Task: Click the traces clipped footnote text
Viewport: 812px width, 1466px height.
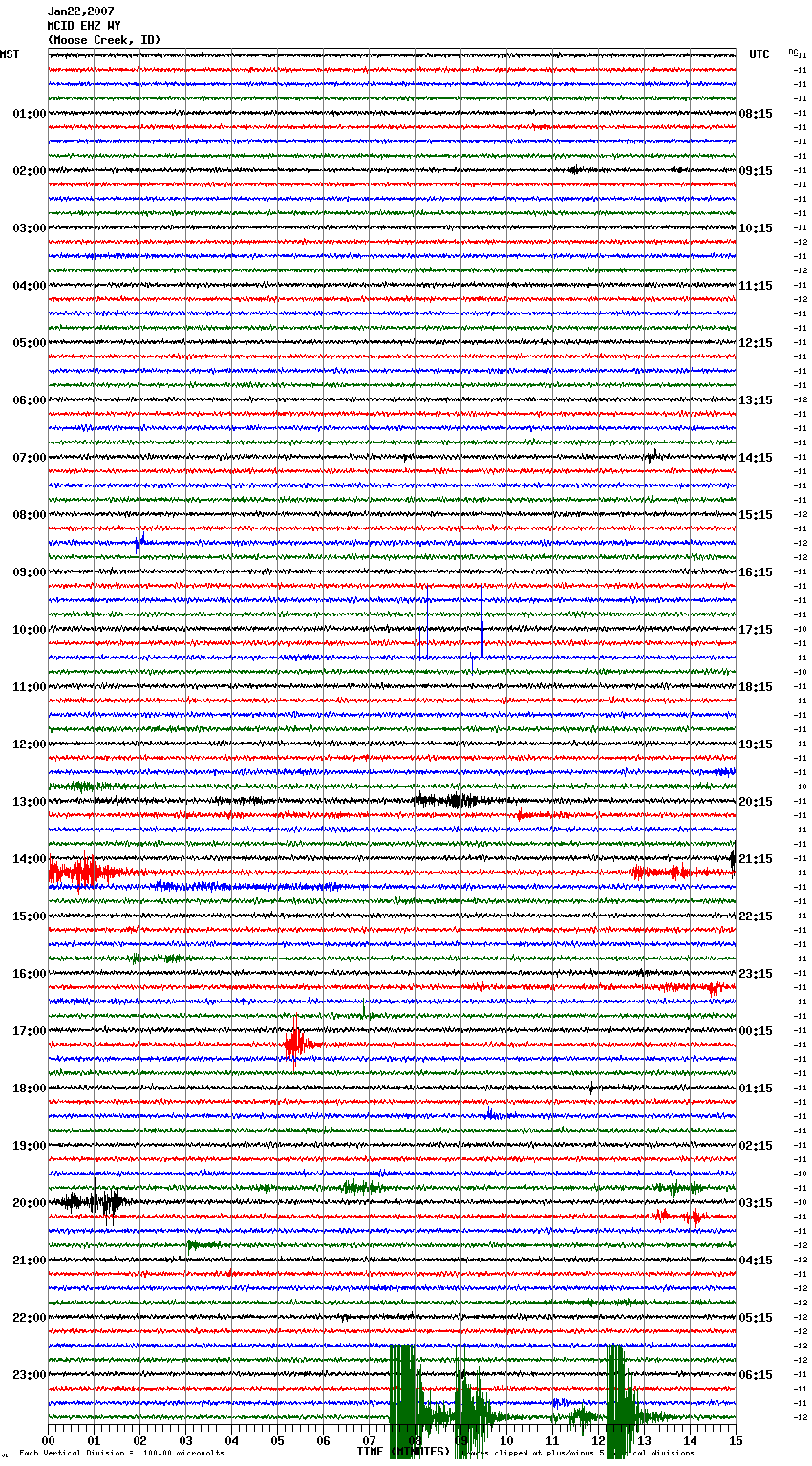Action: (x=576, y=1453)
